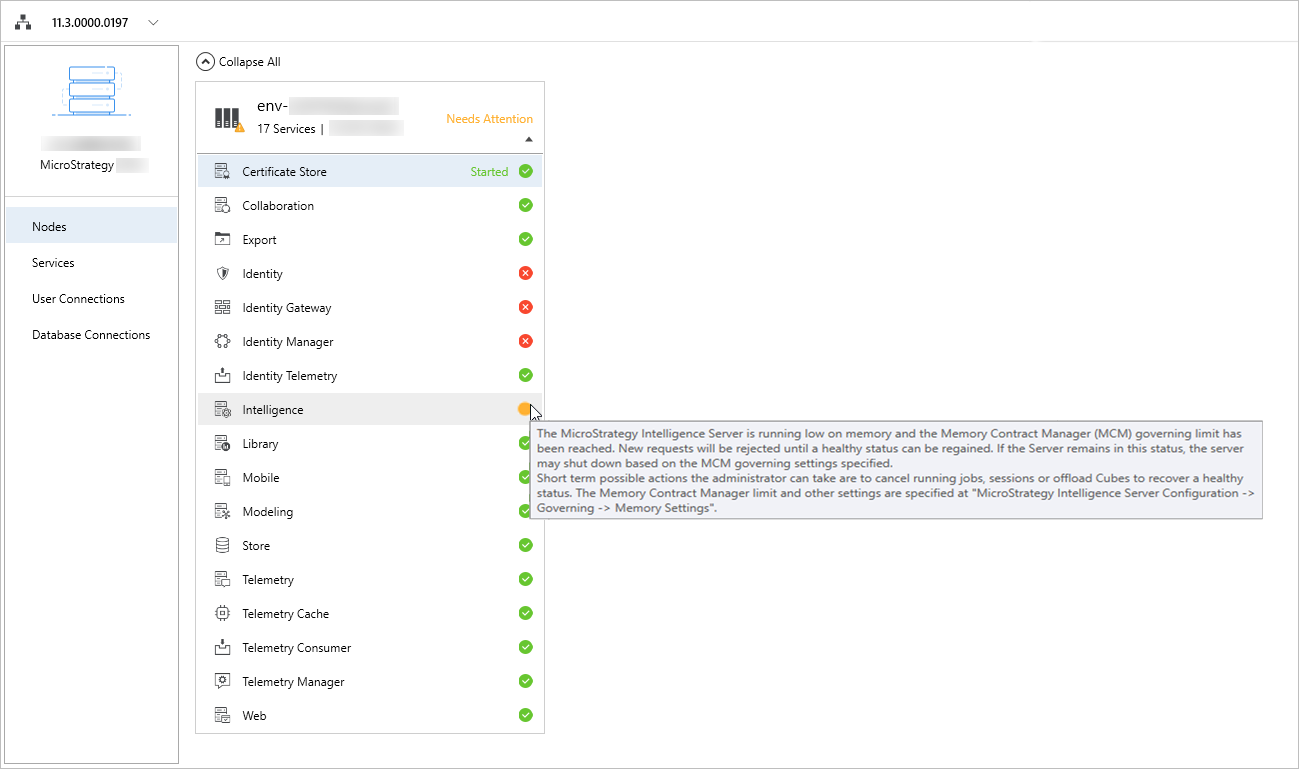Click the Certificate Store service icon
Viewport: 1299px width, 769px height.
[223, 172]
